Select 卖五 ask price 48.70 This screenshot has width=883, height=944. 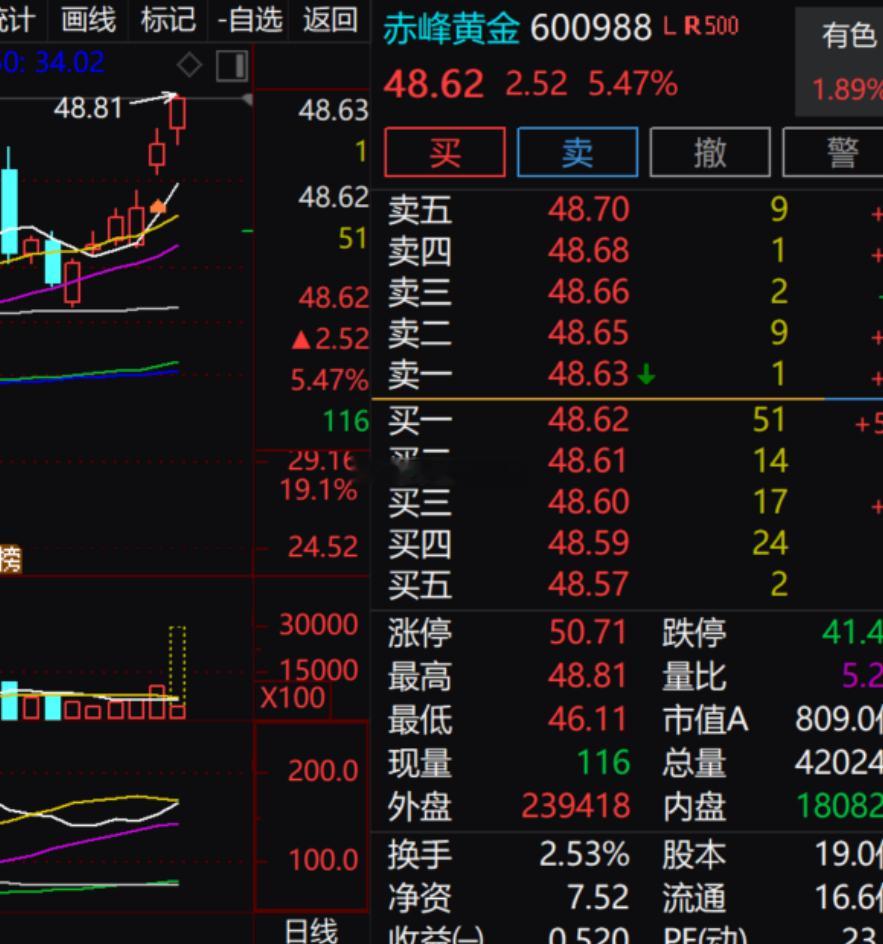tap(588, 209)
